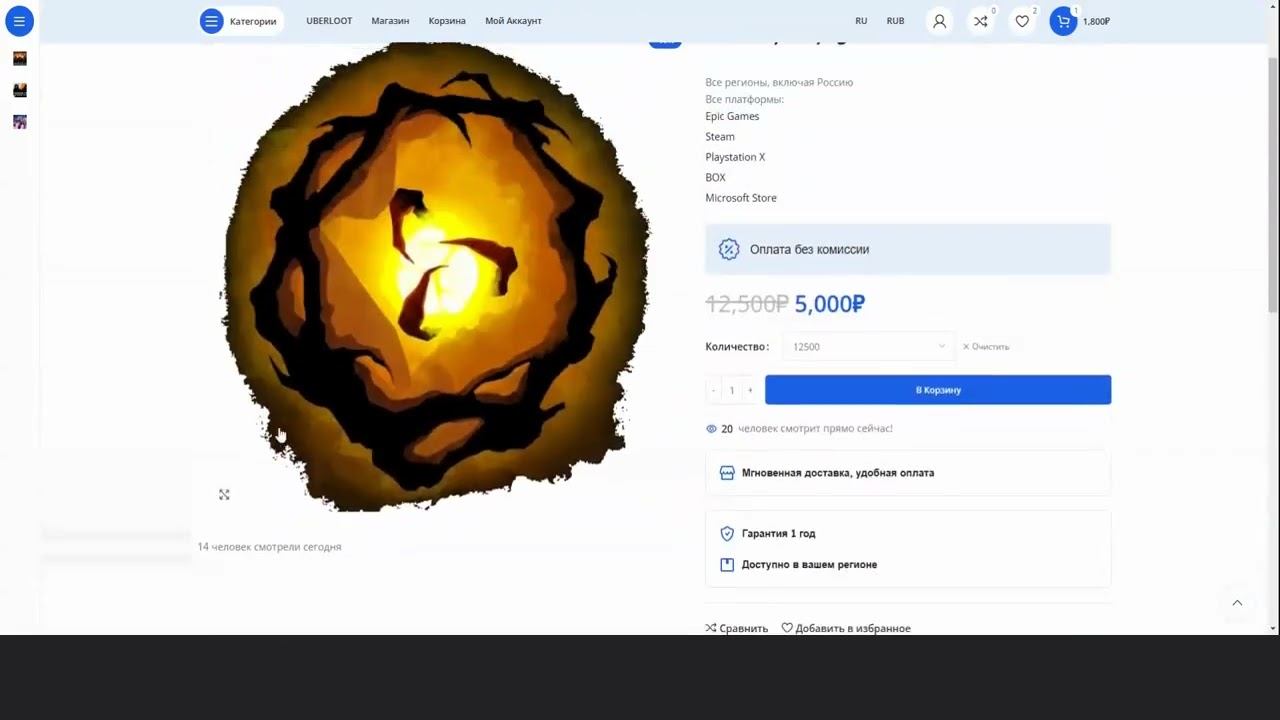Click the box icon beside Доступно в вашем регионе
The image size is (1280, 720).
coord(727,565)
